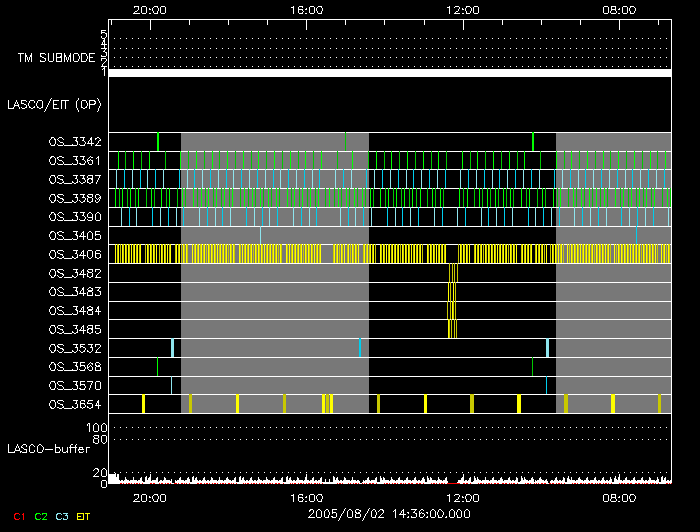Click the green marker in OS_3568 row
The height and width of the screenshot is (532, 700).
tap(532, 367)
